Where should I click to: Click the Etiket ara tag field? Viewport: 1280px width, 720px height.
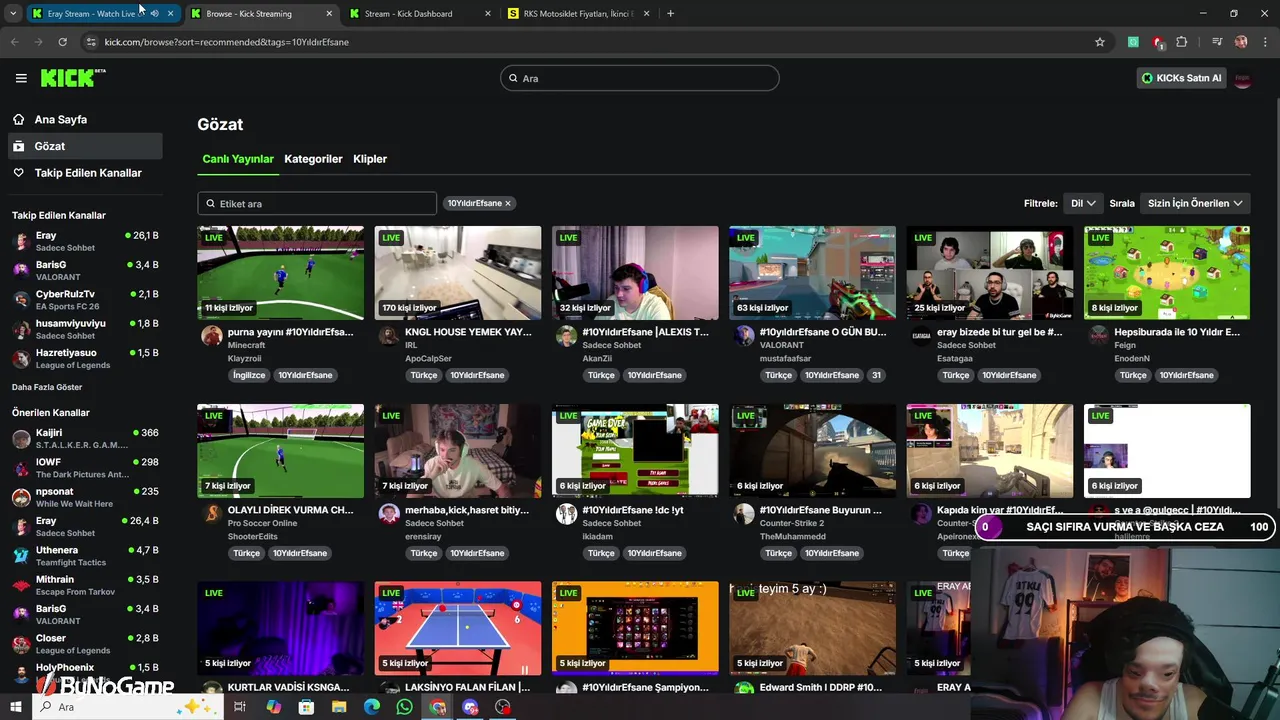(317, 203)
